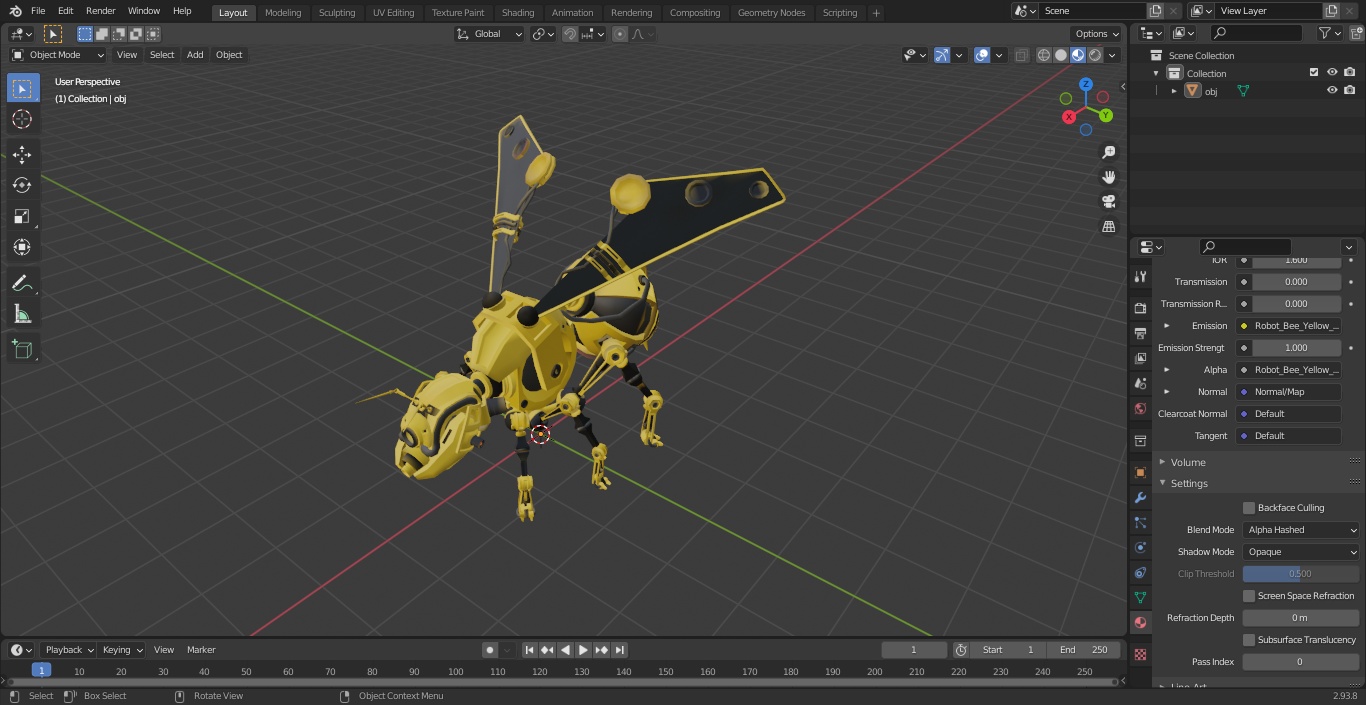Image resolution: width=1366 pixels, height=705 pixels.
Task: Select the Cursor tool in the toolbar
Action: coord(22,119)
